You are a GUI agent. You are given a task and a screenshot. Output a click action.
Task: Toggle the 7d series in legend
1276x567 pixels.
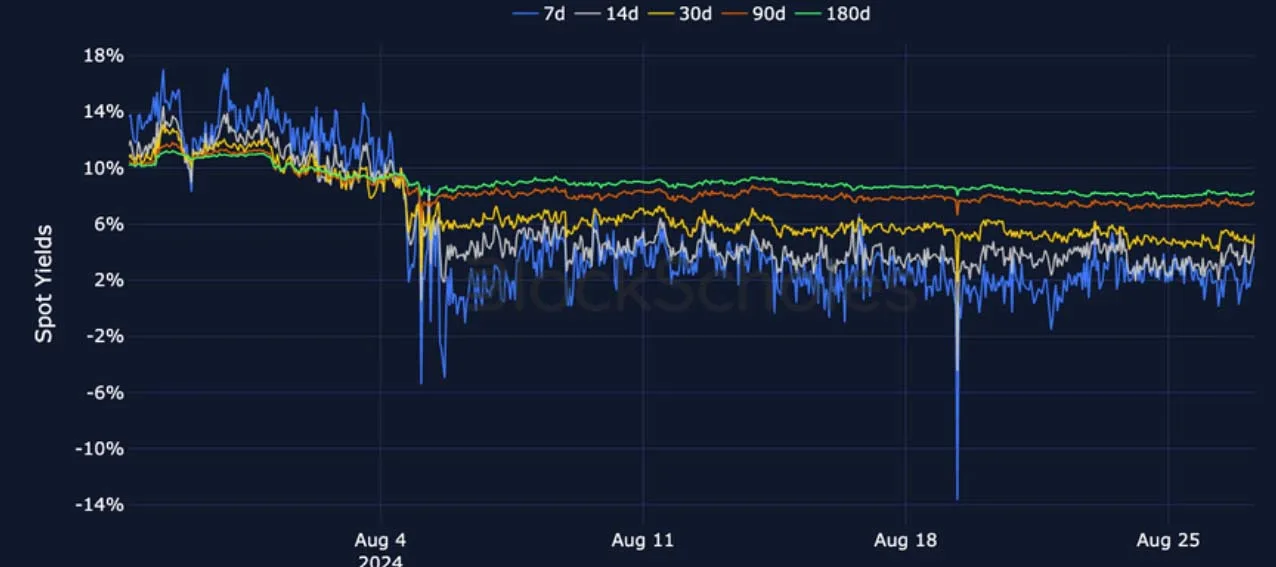pyautogui.click(x=538, y=14)
